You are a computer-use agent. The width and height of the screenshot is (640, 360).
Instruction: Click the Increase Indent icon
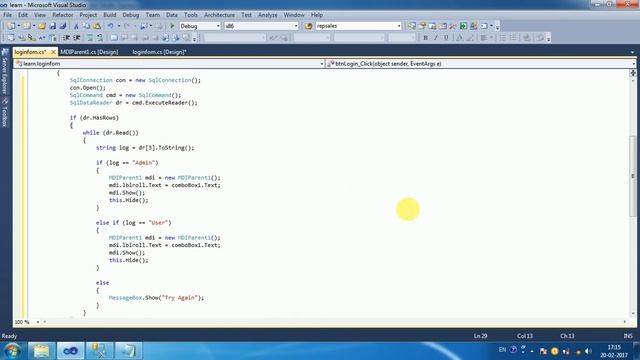tap(77, 38)
